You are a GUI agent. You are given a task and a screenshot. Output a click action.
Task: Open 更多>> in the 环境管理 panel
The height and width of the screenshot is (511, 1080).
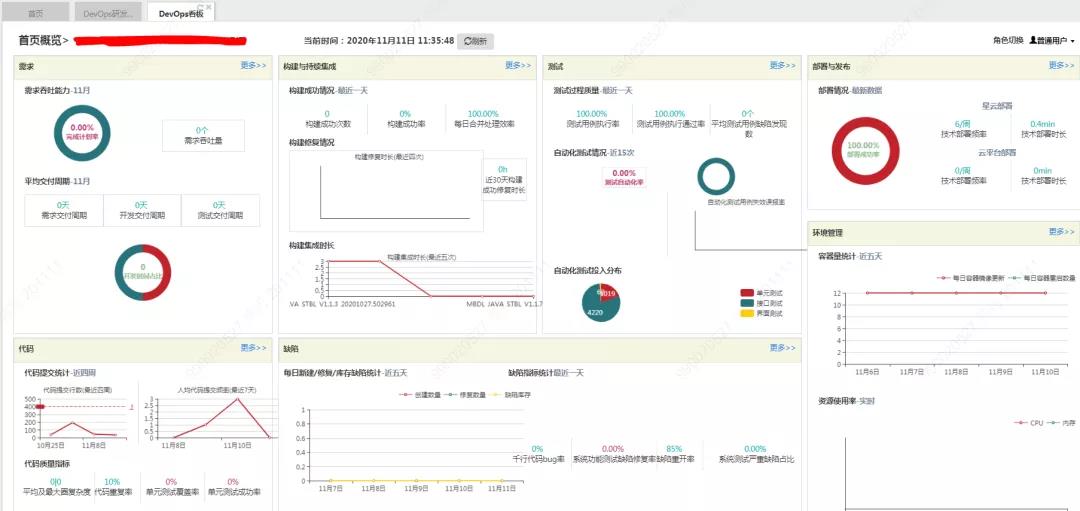pyautogui.click(x=1061, y=232)
